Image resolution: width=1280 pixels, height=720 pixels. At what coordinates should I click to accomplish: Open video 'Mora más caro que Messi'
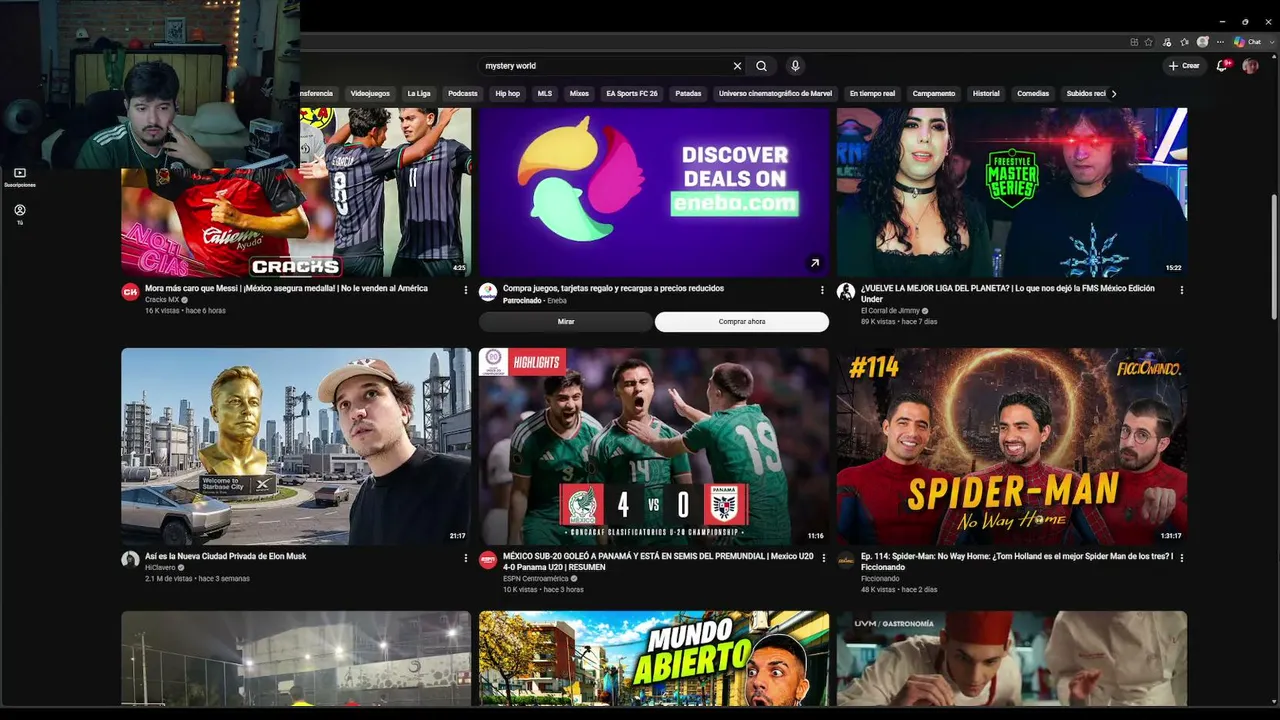(x=286, y=288)
